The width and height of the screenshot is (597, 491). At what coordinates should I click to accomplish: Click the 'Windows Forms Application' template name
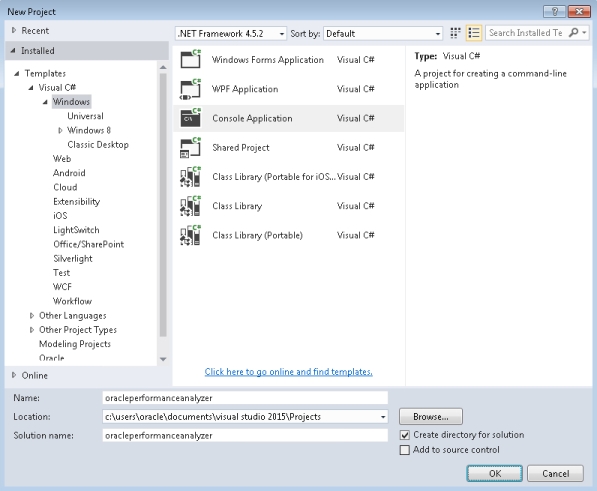click(x=268, y=60)
